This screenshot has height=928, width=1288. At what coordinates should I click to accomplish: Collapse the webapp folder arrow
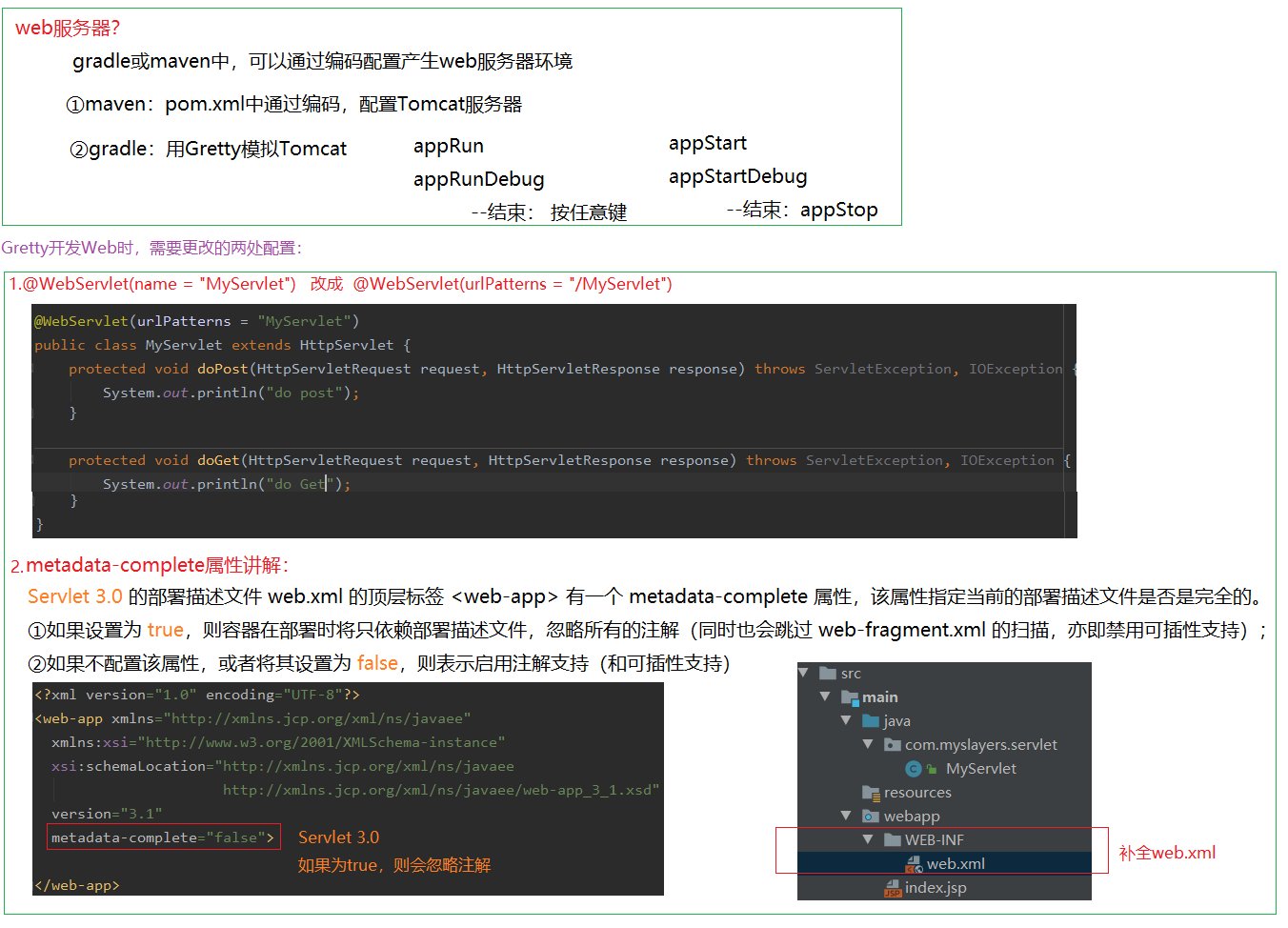[x=846, y=816]
